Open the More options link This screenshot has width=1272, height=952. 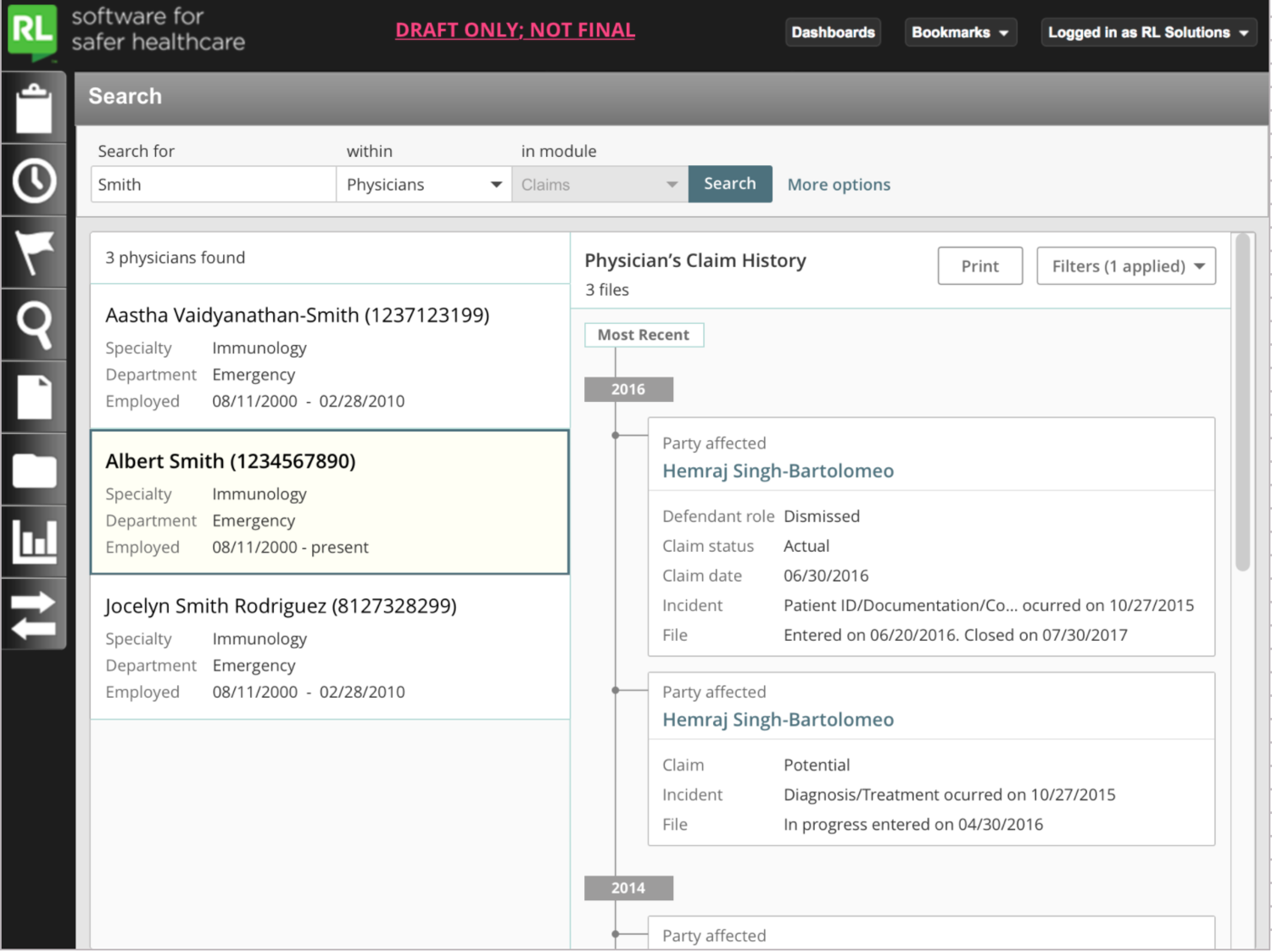point(839,185)
